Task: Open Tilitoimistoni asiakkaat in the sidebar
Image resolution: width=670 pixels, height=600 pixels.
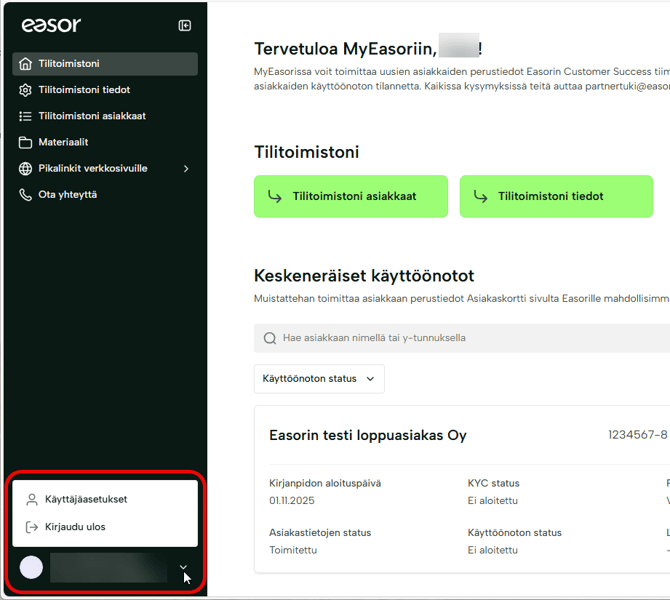Action: [x=105, y=116]
